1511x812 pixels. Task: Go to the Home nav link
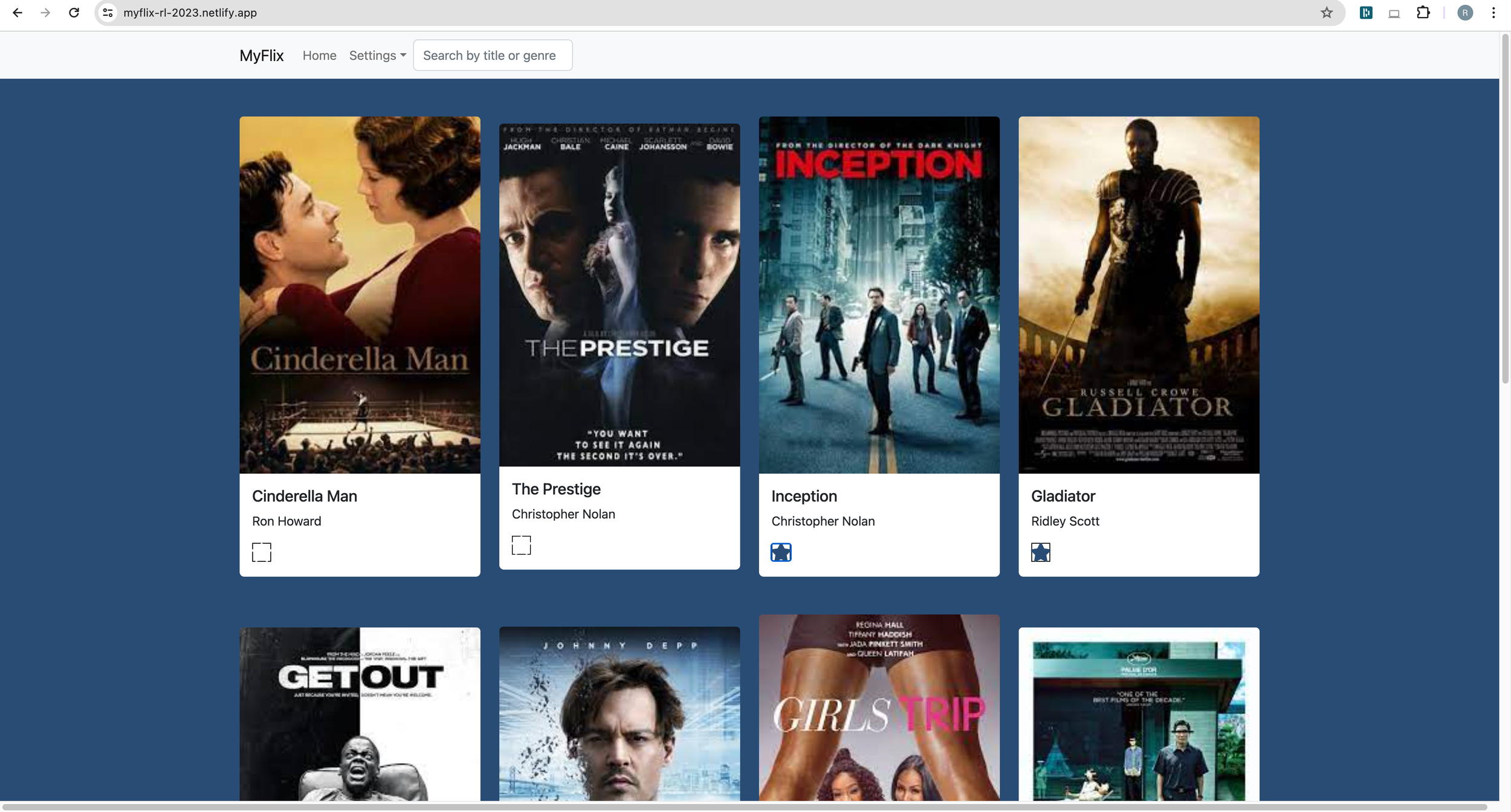(319, 56)
